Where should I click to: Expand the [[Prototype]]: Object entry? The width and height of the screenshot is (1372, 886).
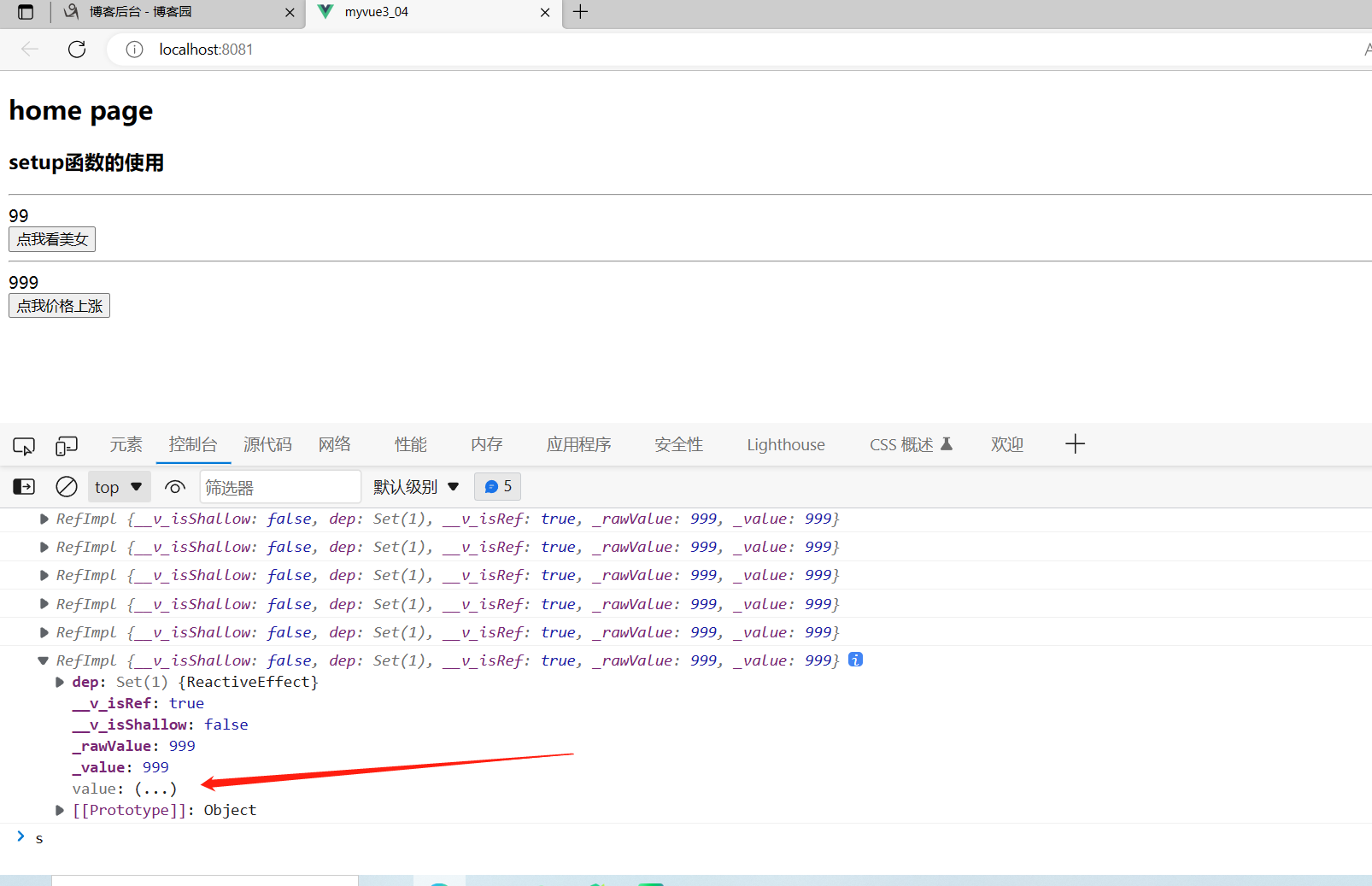60,810
